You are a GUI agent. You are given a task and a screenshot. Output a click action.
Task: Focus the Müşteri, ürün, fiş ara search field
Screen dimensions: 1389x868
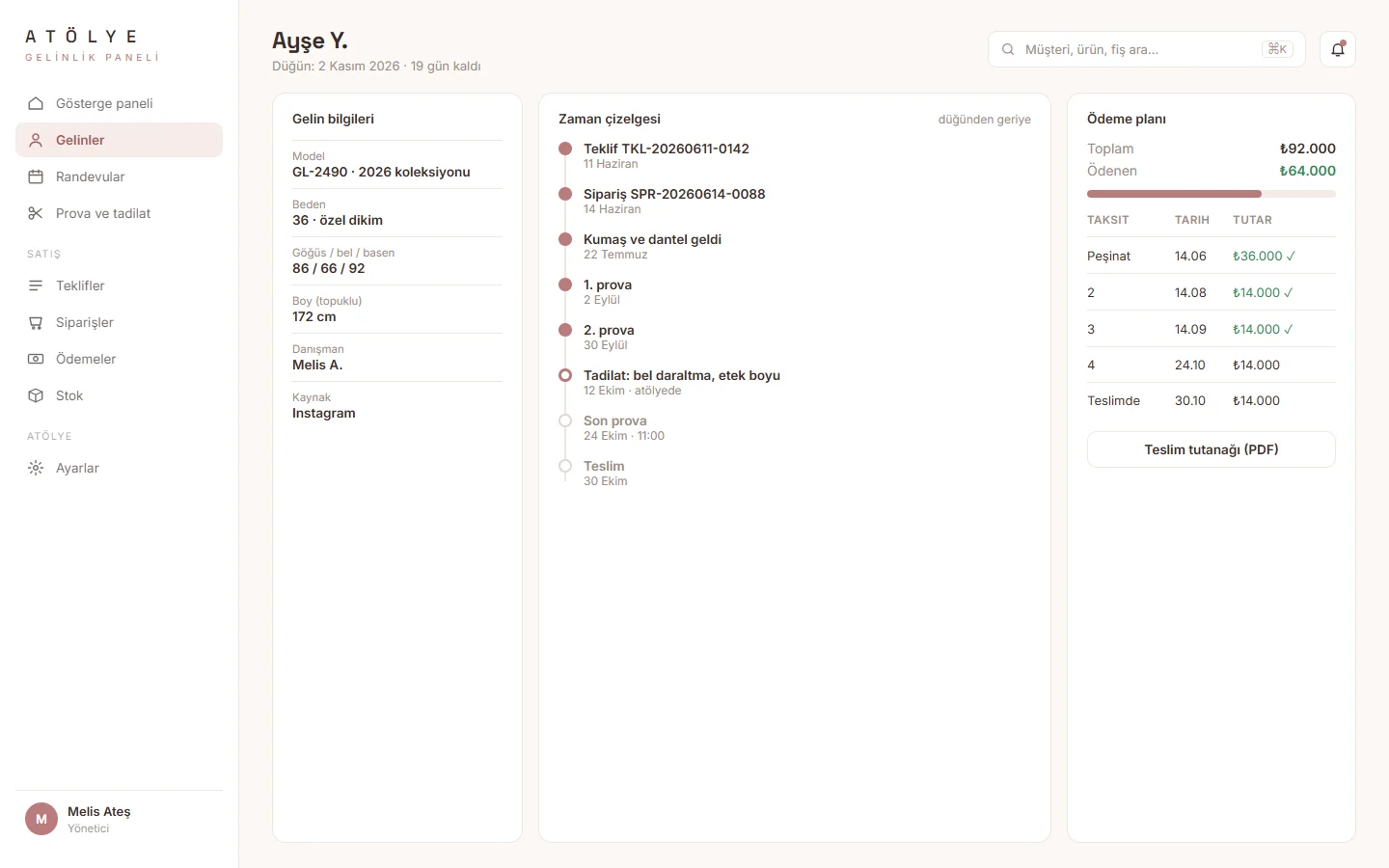(x=1147, y=49)
